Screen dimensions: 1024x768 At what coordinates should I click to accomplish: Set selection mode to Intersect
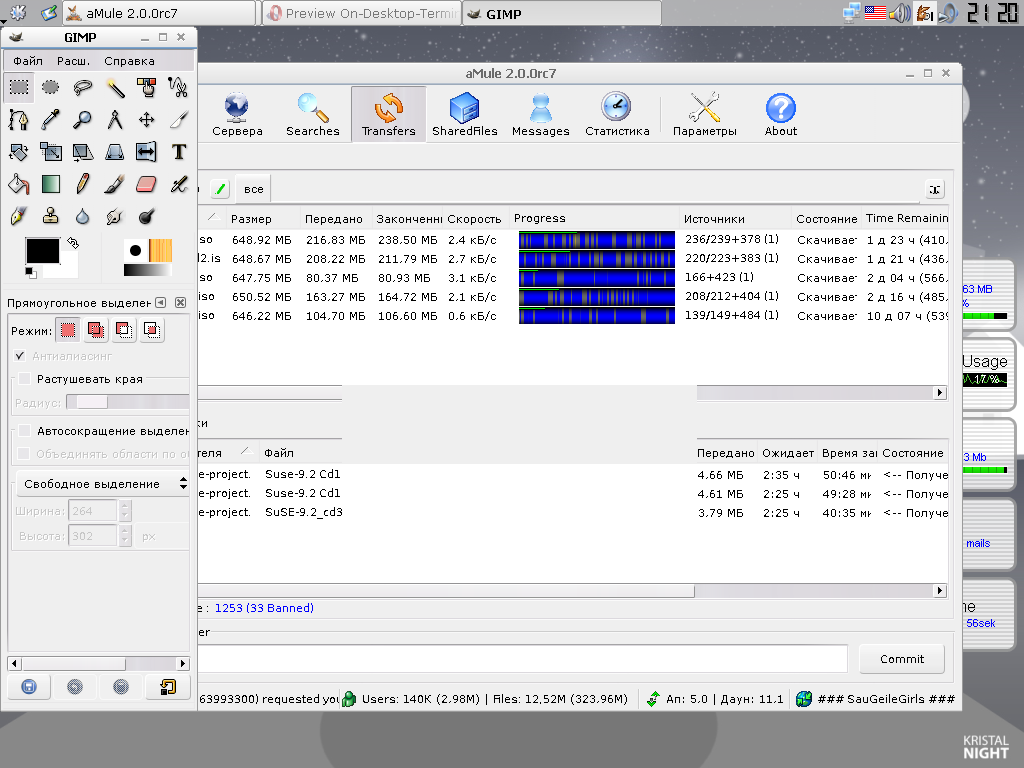152,330
